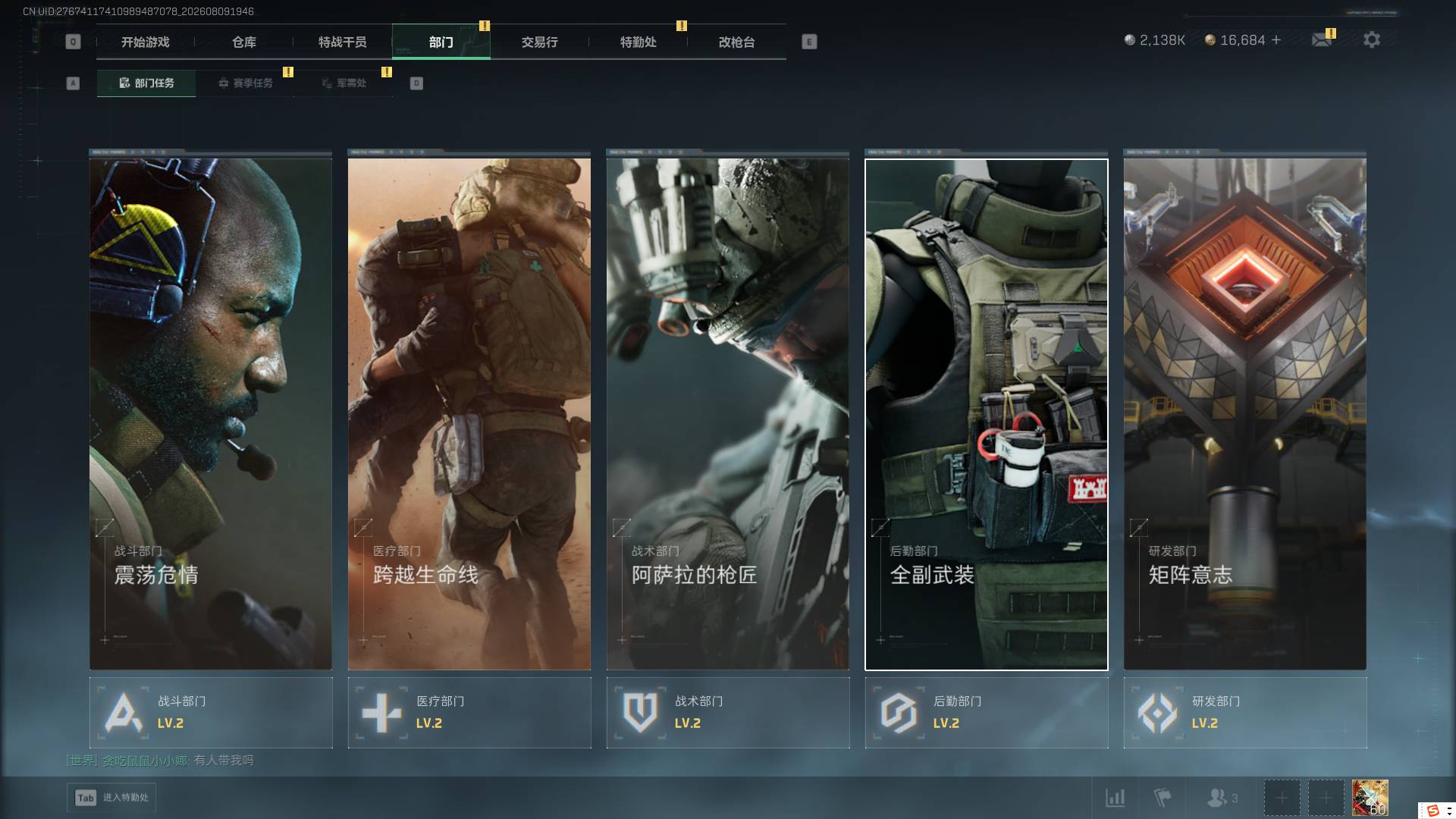Click the 医疗部门 cross emblem icon
Image resolution: width=1456 pixels, height=819 pixels.
coord(381,713)
